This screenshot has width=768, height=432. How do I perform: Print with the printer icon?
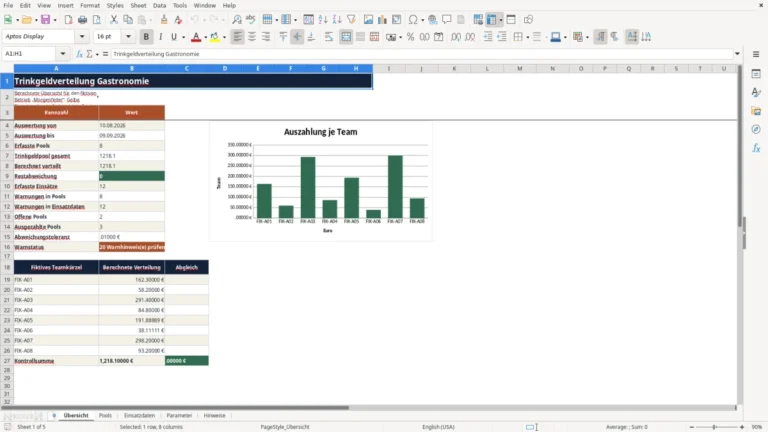click(x=82, y=20)
